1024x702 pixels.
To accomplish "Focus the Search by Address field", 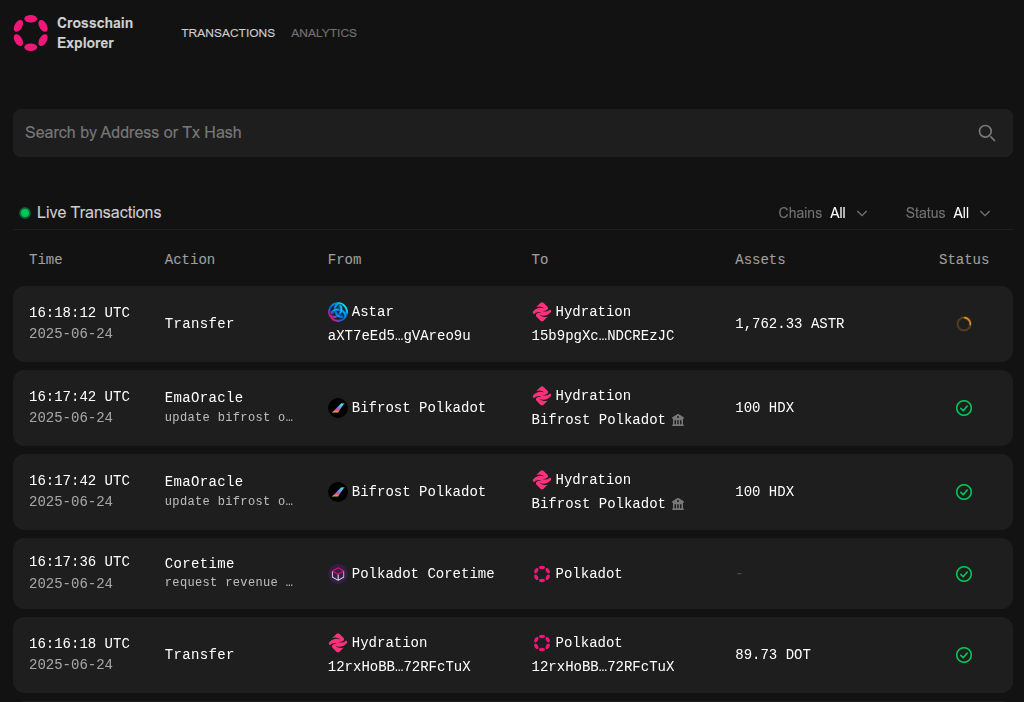I will pos(513,133).
